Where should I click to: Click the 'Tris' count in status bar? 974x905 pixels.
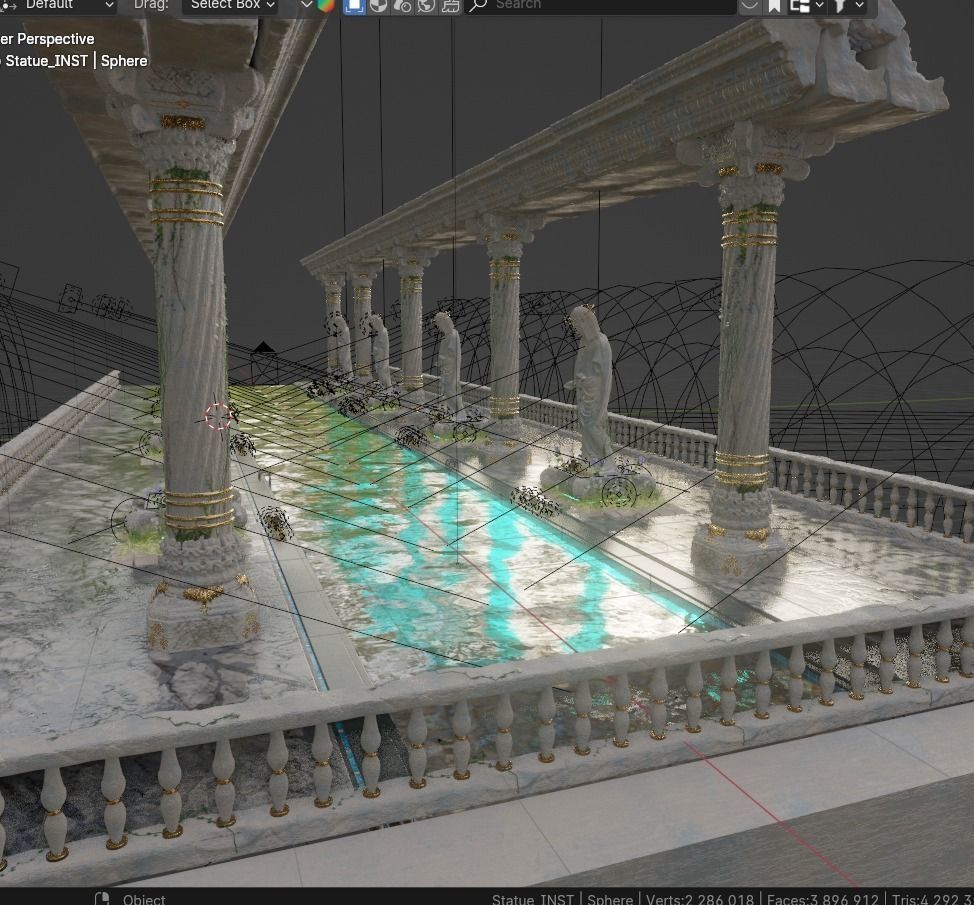(x=933, y=899)
